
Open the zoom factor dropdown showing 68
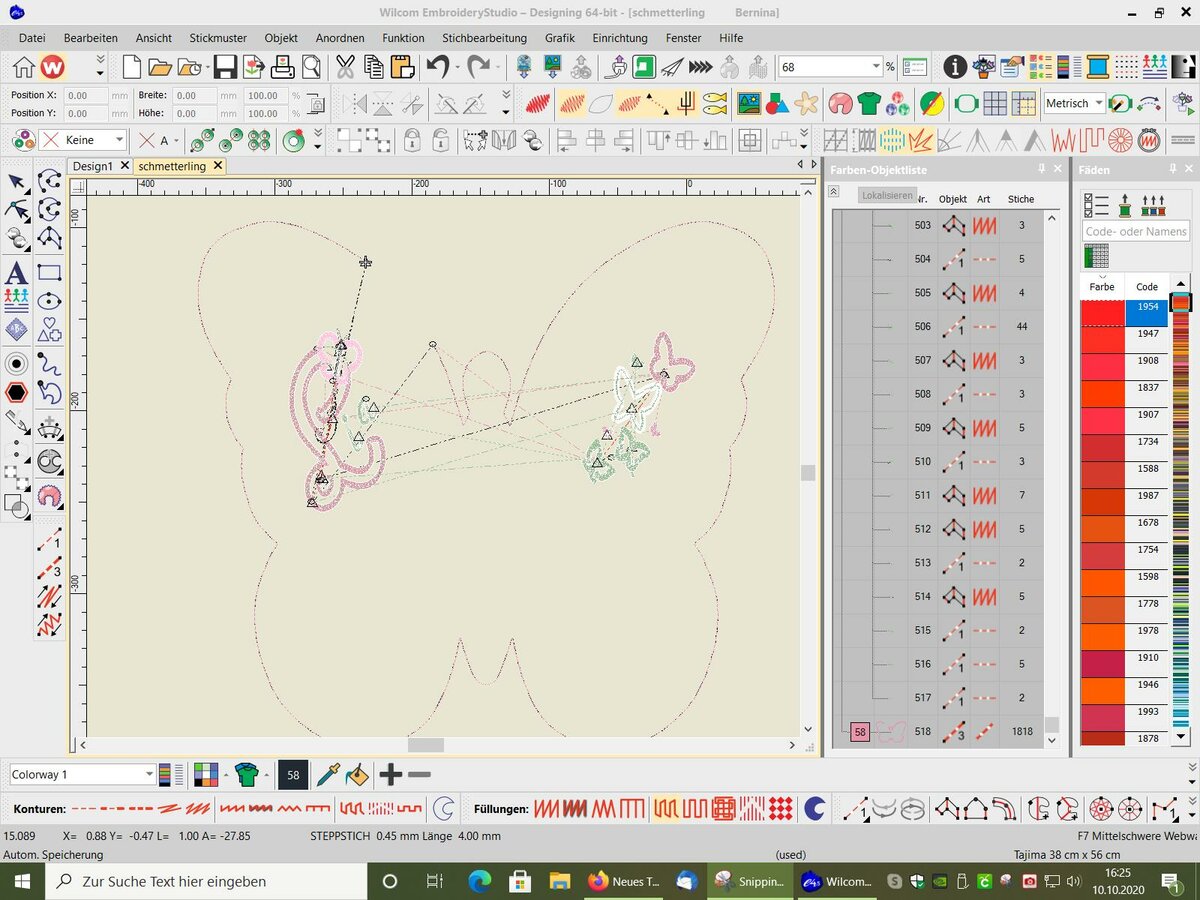pos(876,67)
